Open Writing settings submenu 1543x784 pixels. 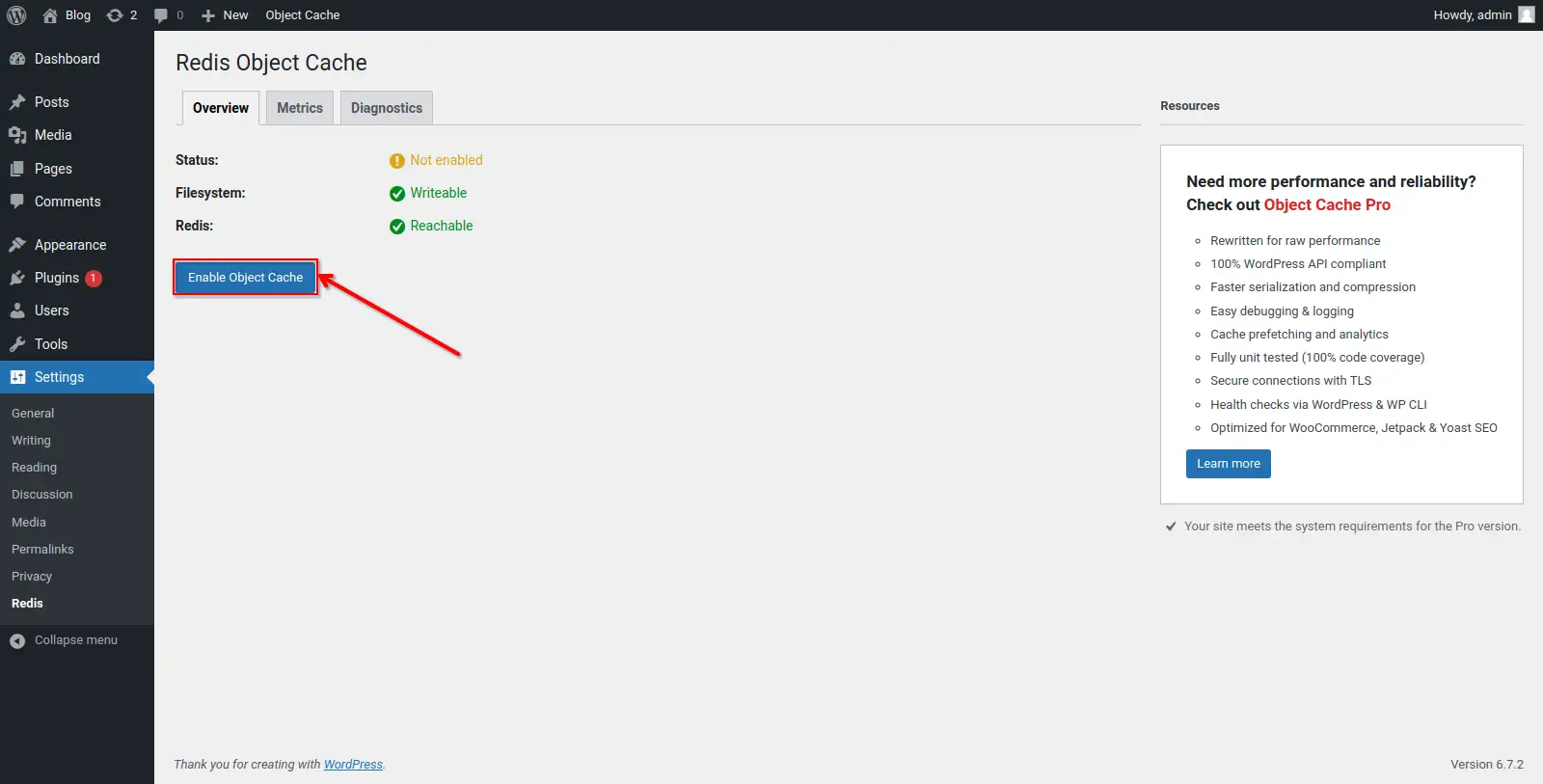[x=31, y=440]
